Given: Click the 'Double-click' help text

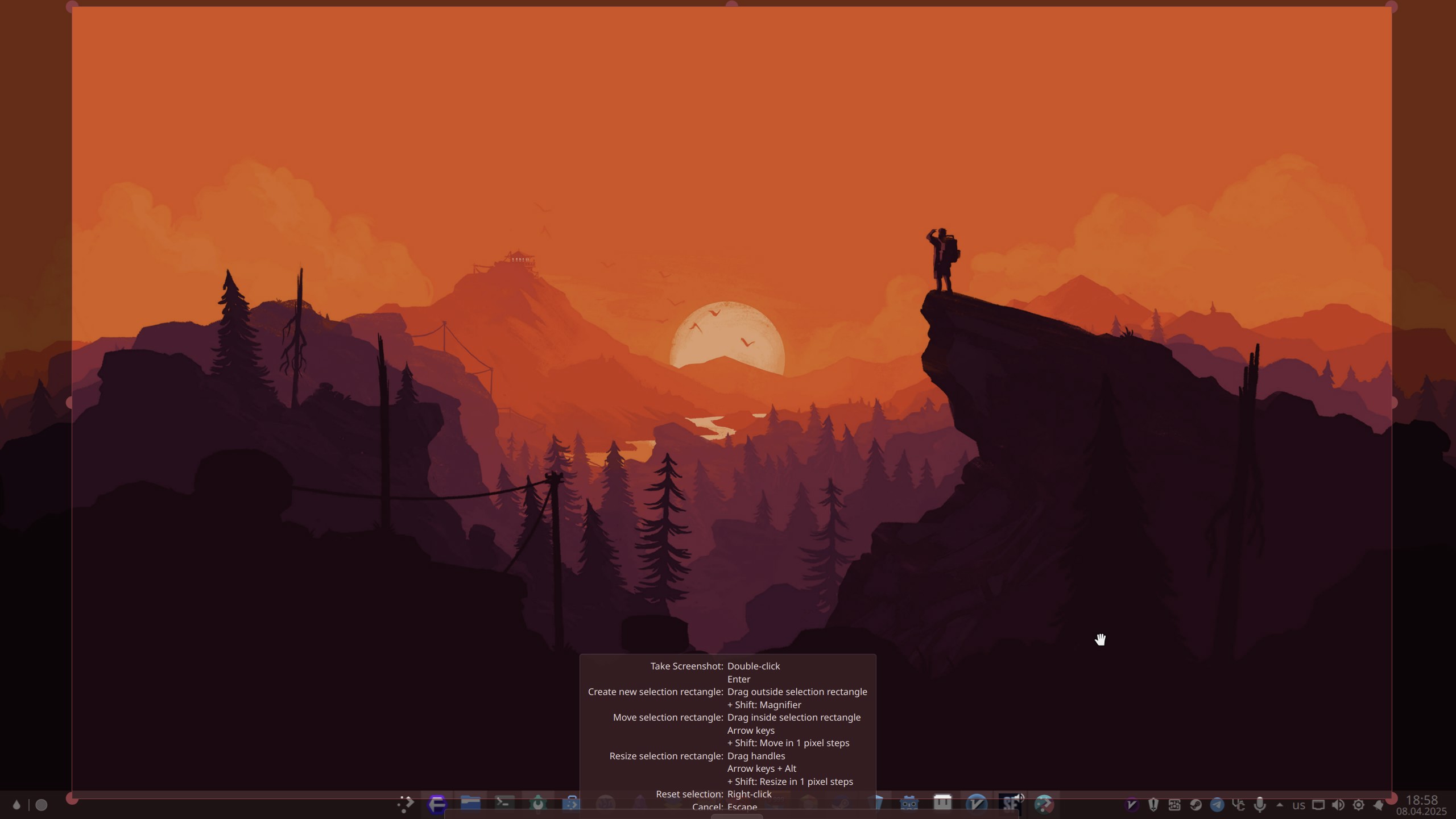Looking at the screenshot, I should click(754, 666).
